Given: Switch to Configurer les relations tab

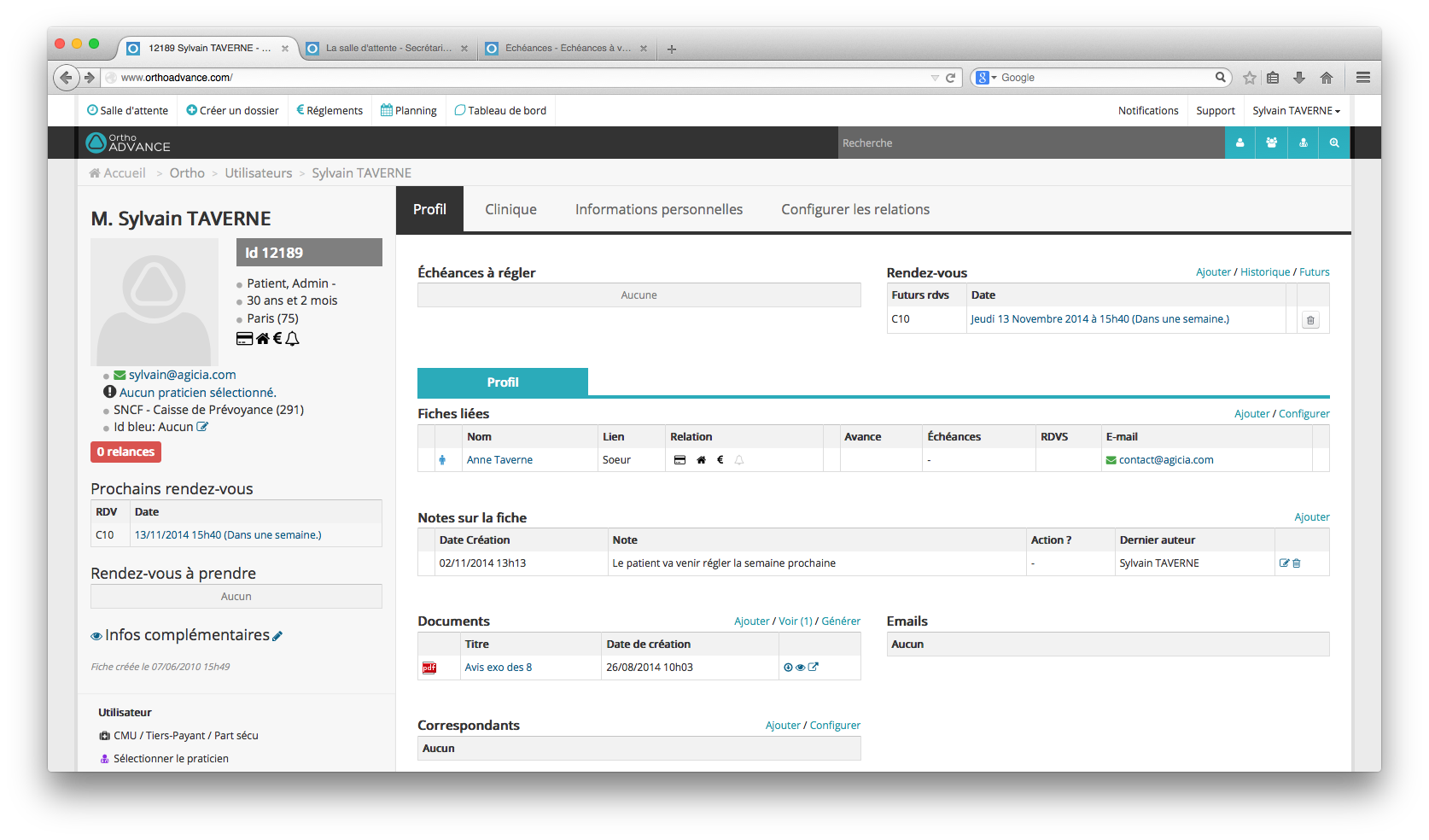Looking at the screenshot, I should (855, 209).
